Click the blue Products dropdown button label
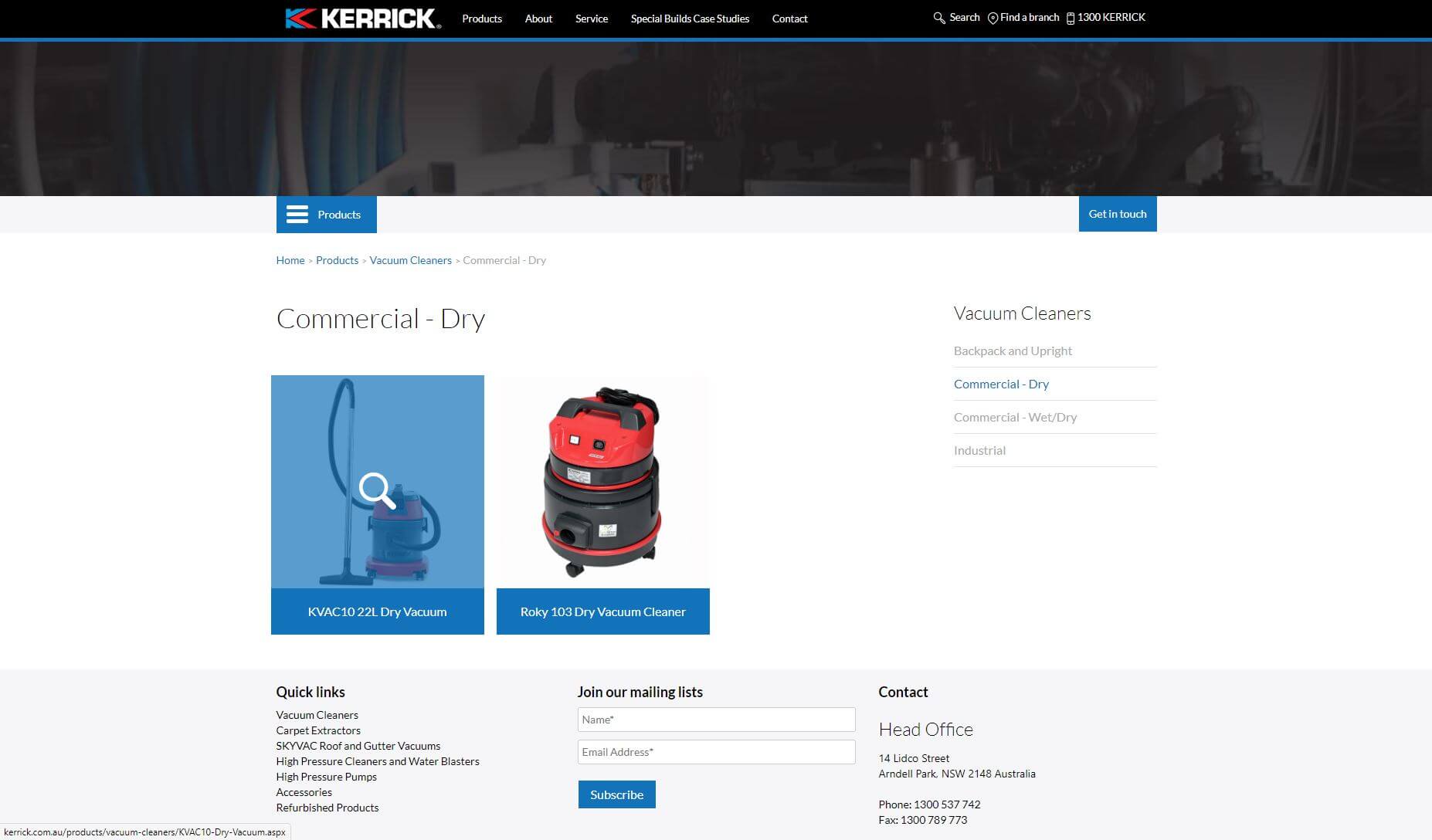Image resolution: width=1432 pixels, height=840 pixels. pyautogui.click(x=339, y=215)
